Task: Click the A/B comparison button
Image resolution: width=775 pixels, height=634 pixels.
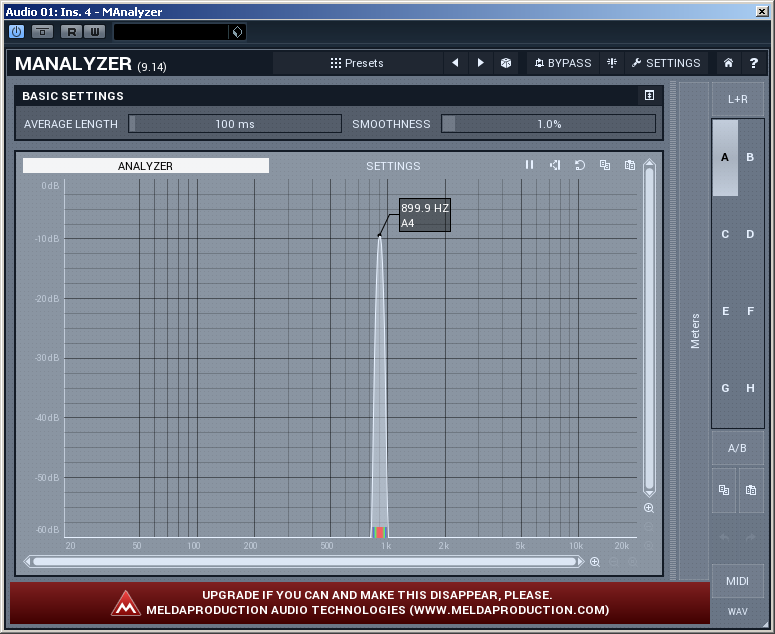Action: (x=737, y=448)
